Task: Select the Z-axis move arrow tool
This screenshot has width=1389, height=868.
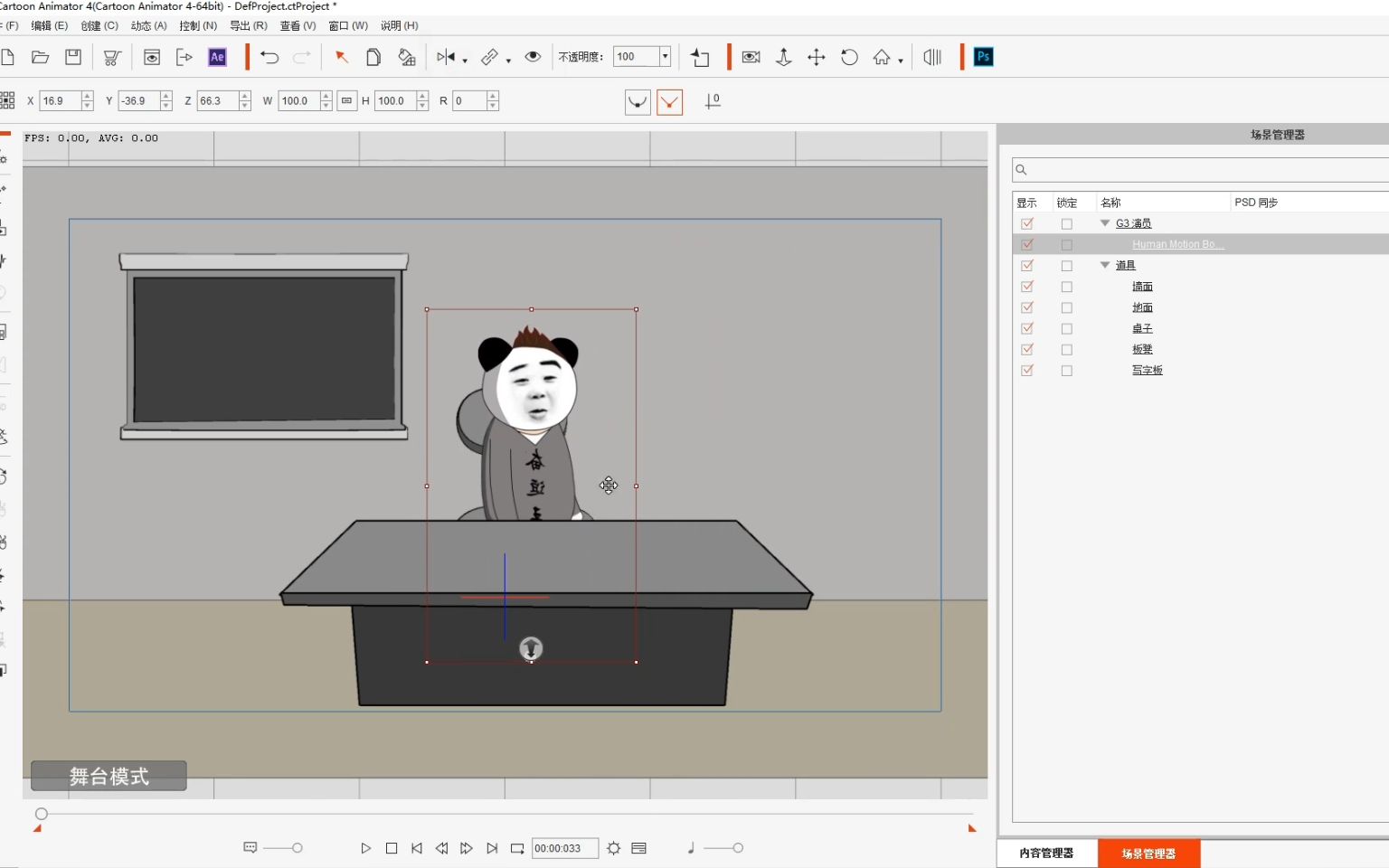Action: pyautogui.click(x=784, y=57)
